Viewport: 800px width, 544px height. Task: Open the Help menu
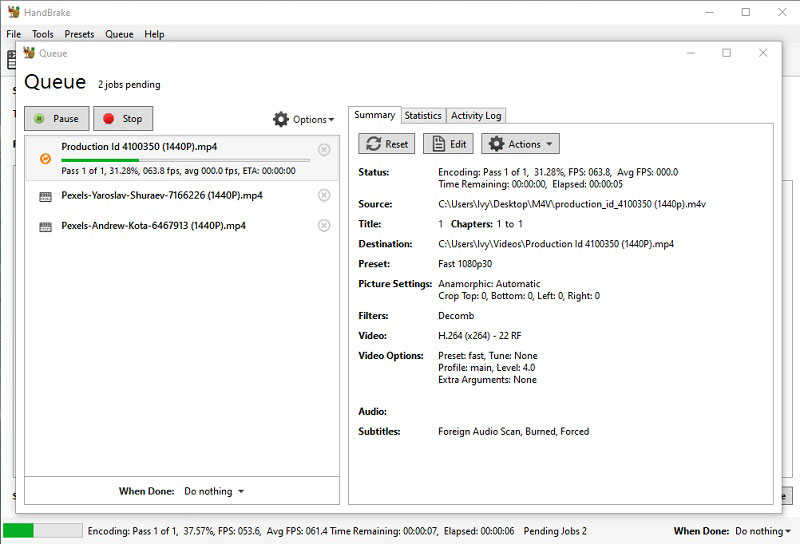pyautogui.click(x=154, y=34)
